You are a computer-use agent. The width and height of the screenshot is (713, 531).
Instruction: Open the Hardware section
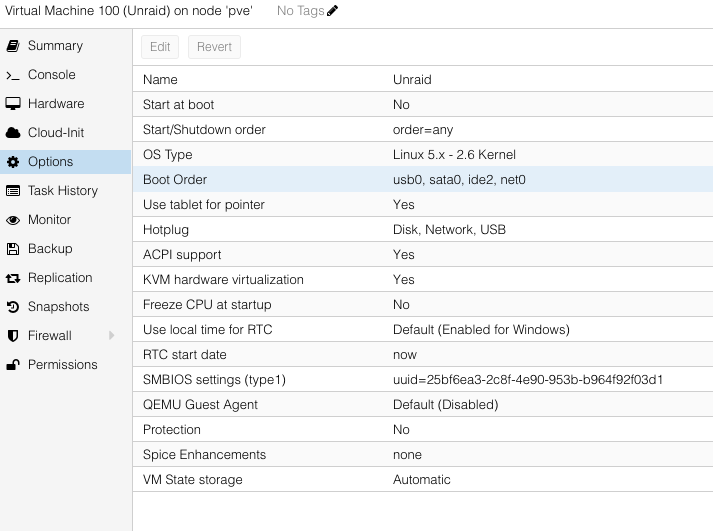pos(65,104)
